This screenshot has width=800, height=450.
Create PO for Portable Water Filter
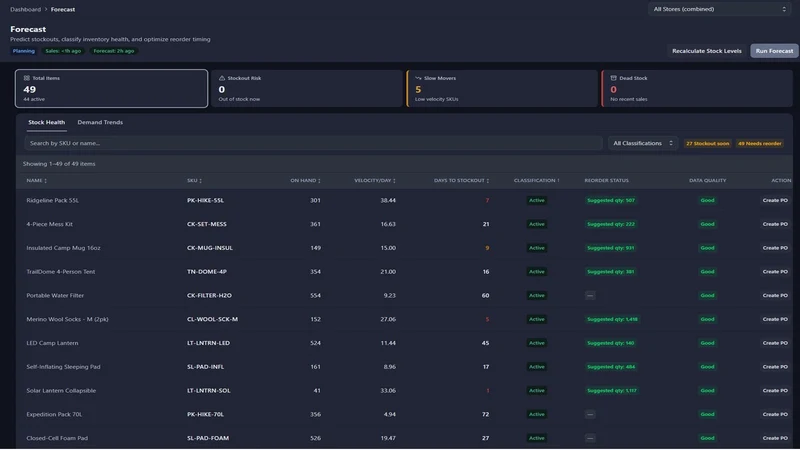(775, 295)
